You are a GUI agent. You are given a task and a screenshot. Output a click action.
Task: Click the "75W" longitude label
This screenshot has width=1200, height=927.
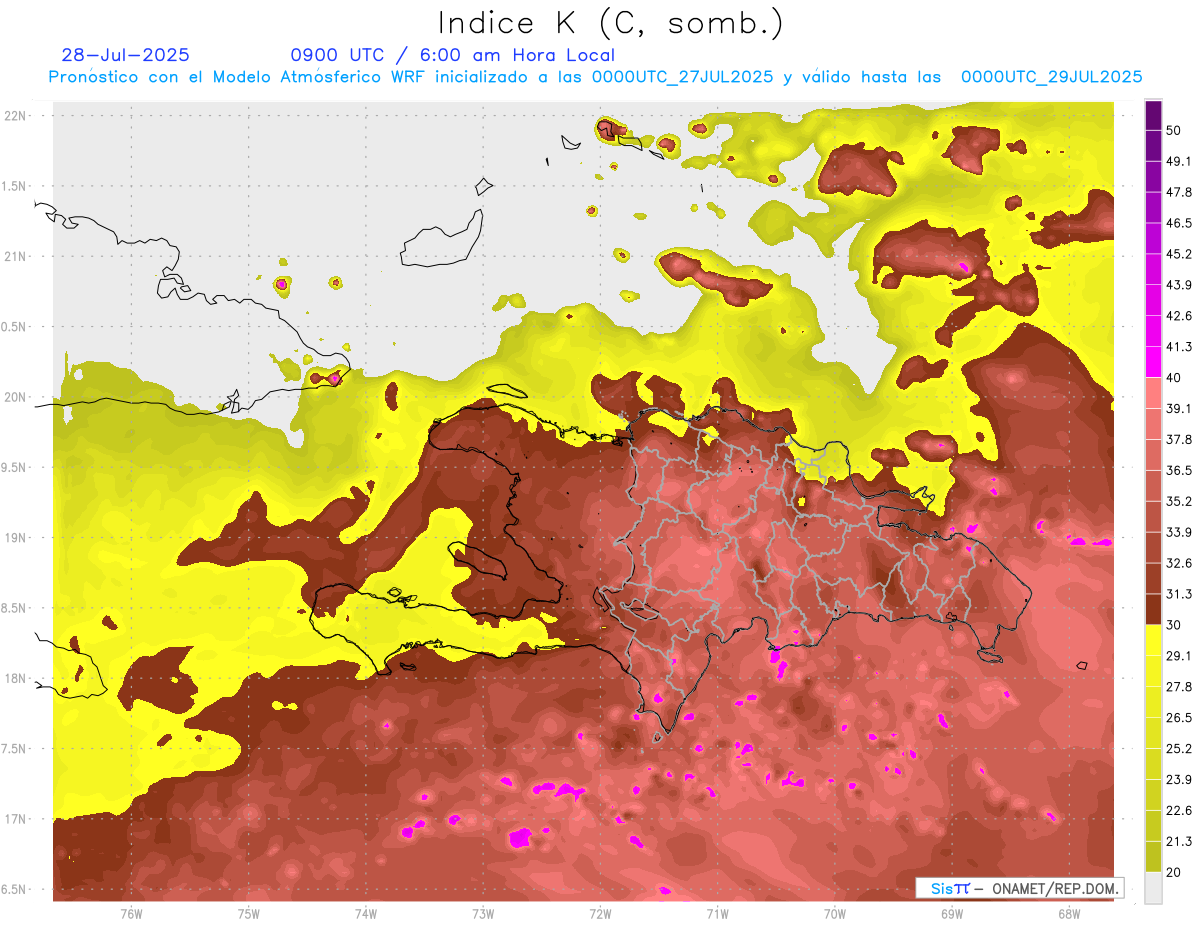(249, 914)
